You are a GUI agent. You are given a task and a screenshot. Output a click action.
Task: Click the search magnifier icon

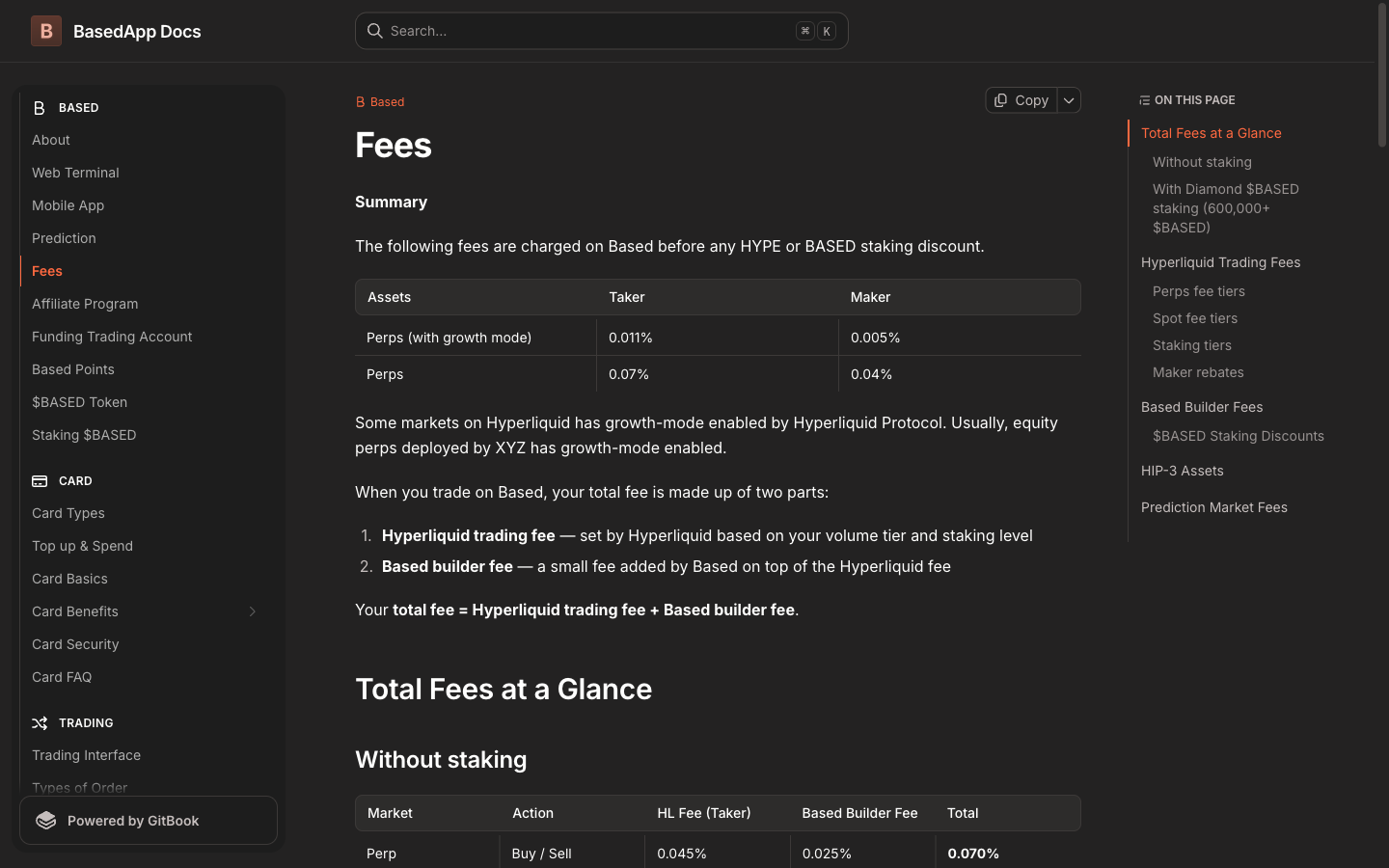click(x=375, y=31)
